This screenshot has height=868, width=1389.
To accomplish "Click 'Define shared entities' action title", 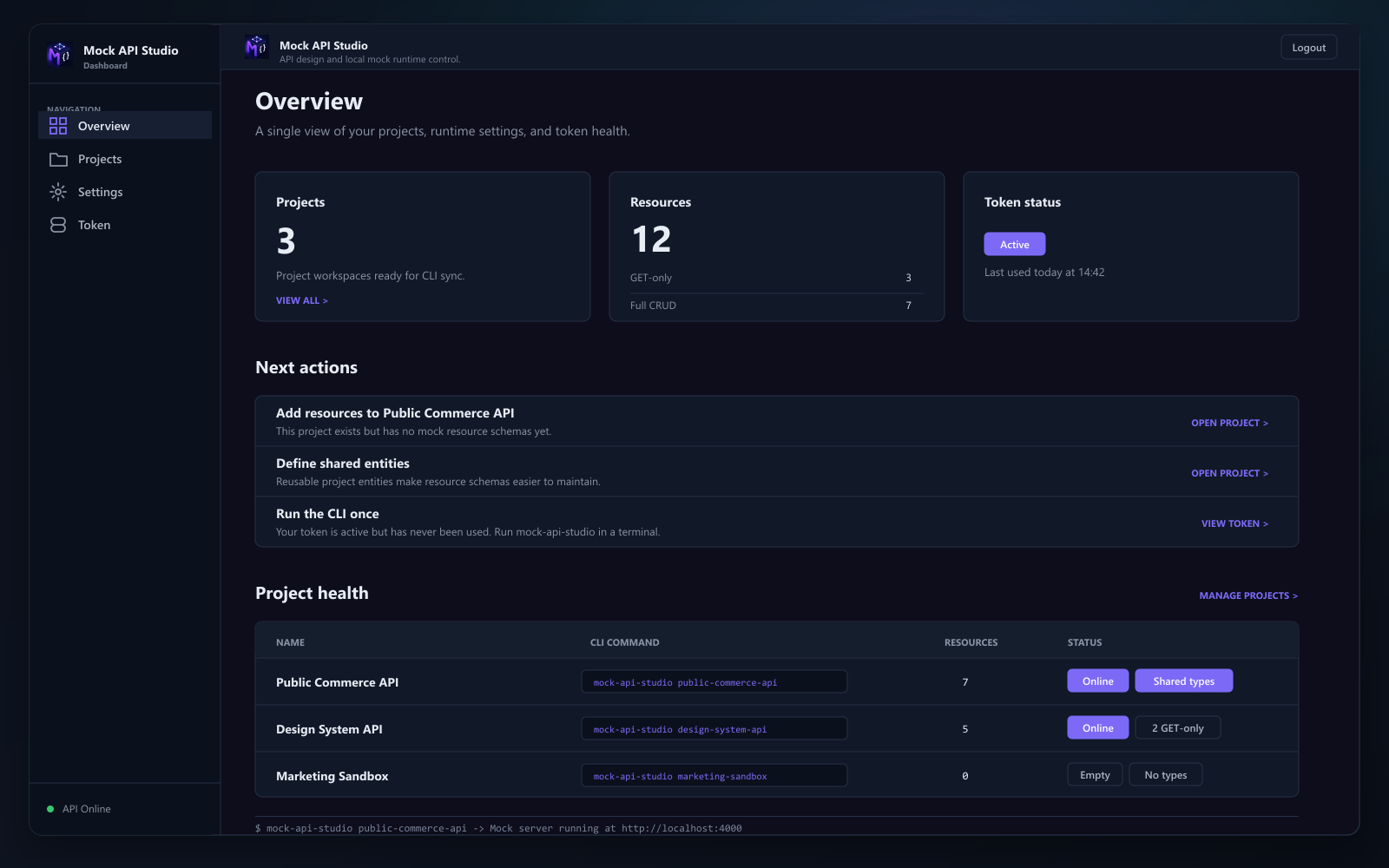I will click(342, 464).
